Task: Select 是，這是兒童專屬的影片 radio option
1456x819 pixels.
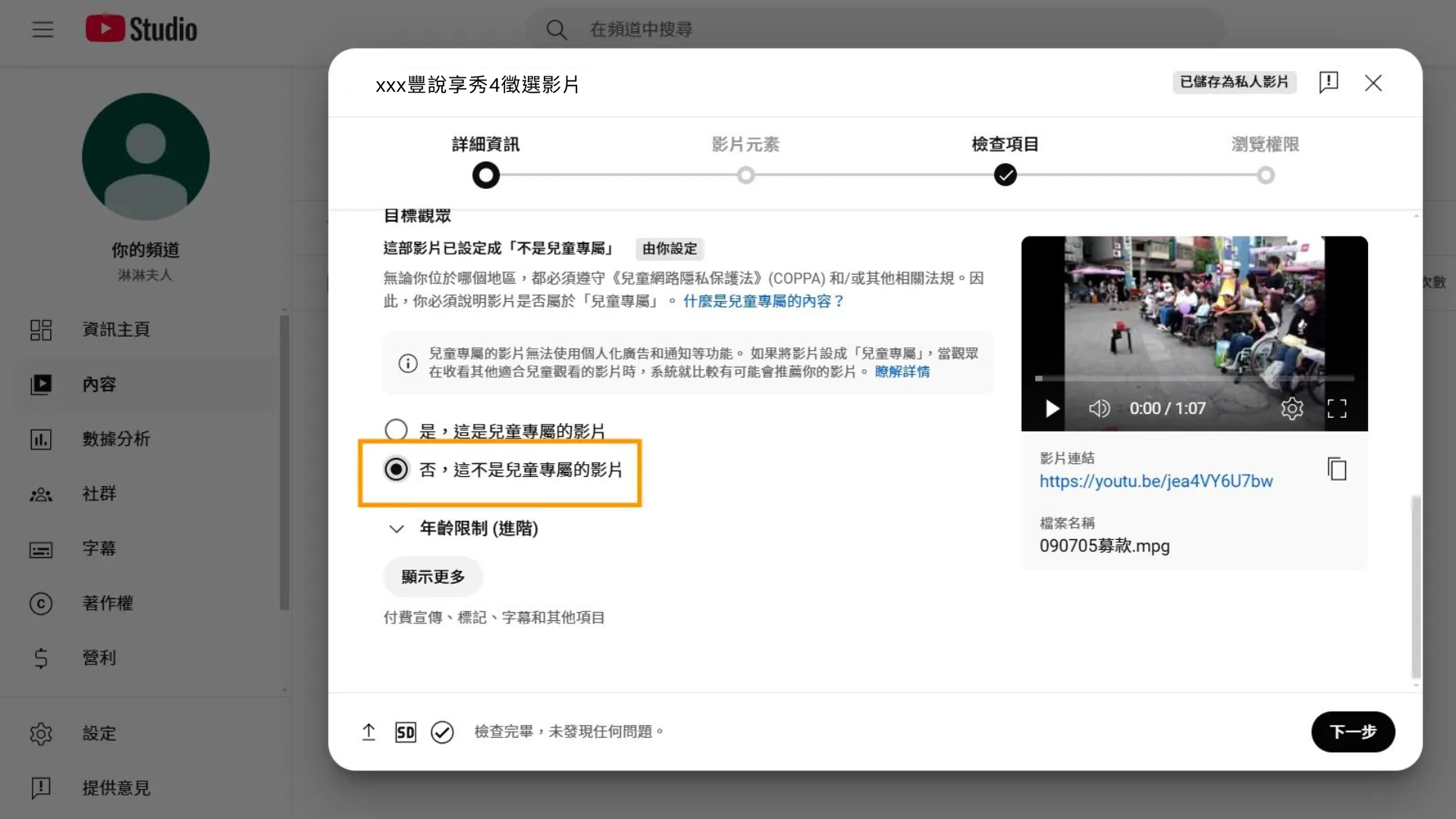Action: pos(396,431)
